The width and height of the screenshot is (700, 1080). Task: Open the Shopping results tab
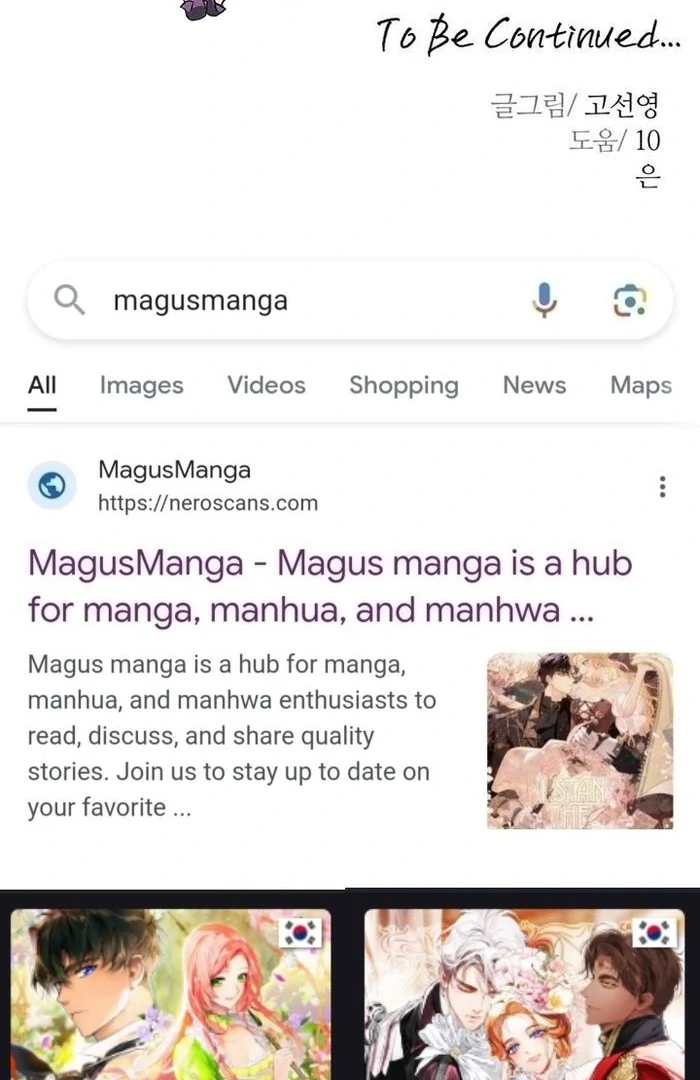[404, 385]
